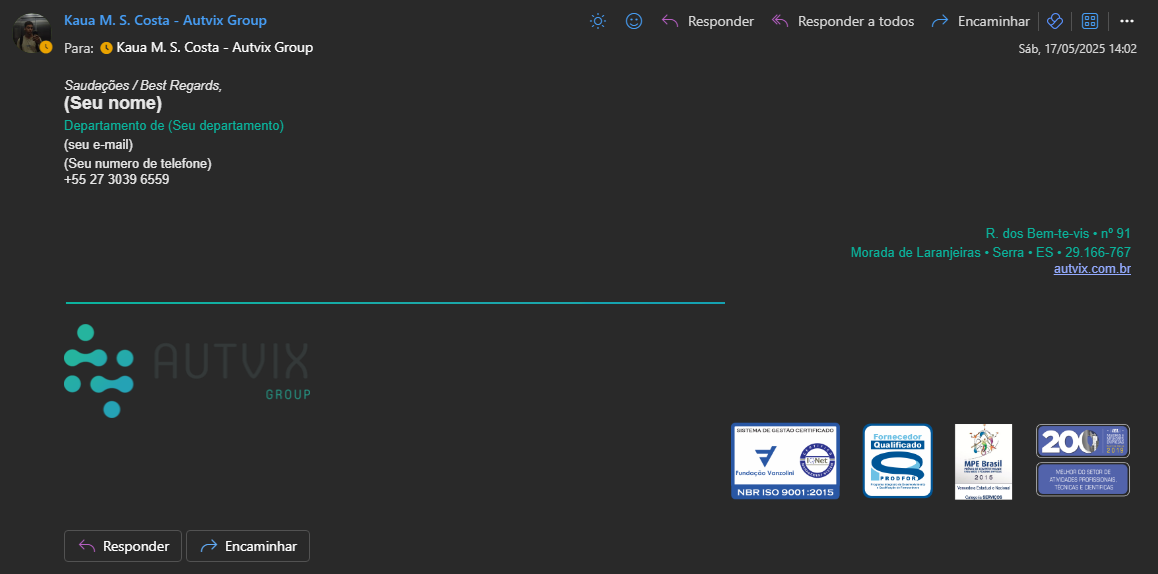Click the (seu e-mail) placeholder text

tap(99, 145)
